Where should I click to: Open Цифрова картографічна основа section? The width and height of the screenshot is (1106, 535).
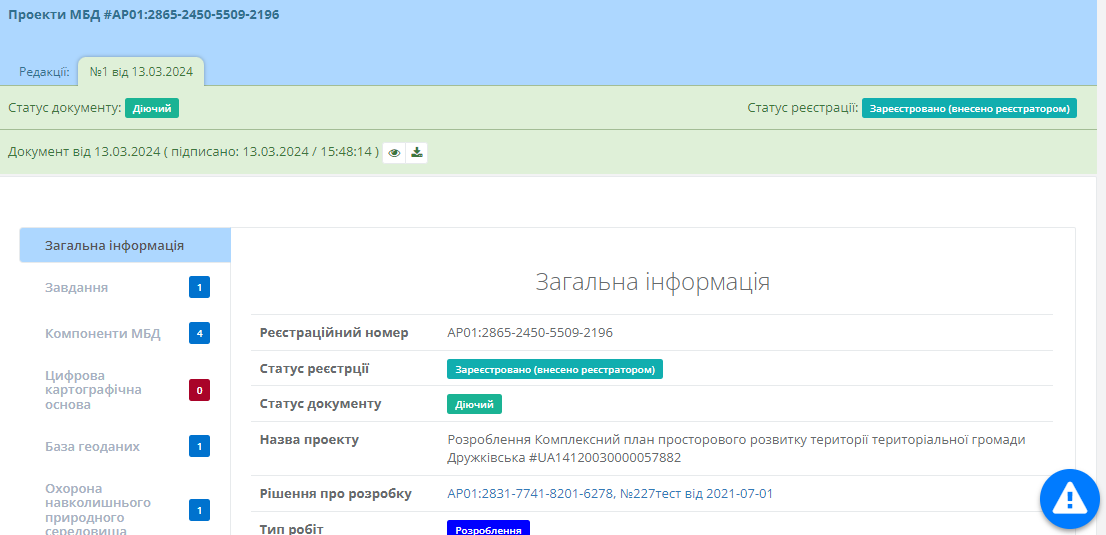[93, 390]
